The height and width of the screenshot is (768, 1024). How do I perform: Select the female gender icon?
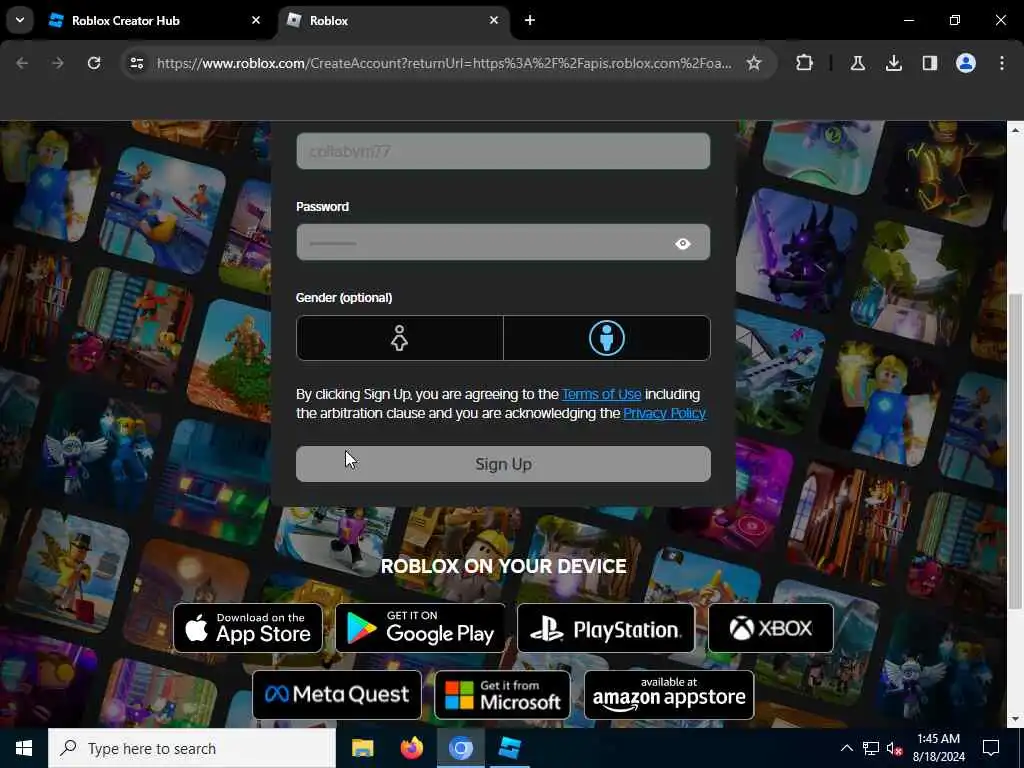[x=399, y=338]
